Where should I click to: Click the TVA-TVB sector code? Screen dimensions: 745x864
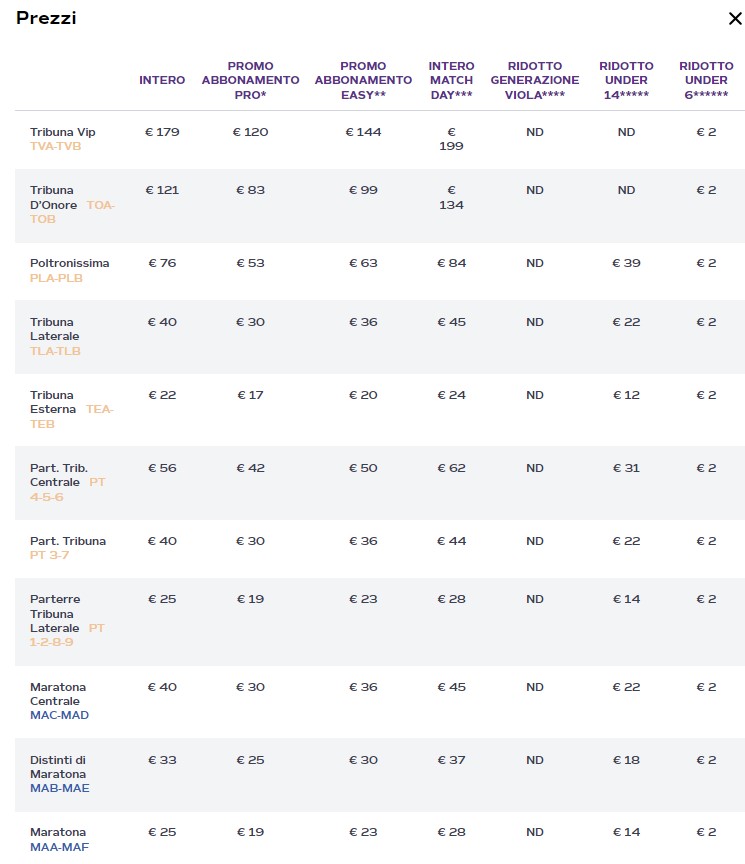(56, 146)
